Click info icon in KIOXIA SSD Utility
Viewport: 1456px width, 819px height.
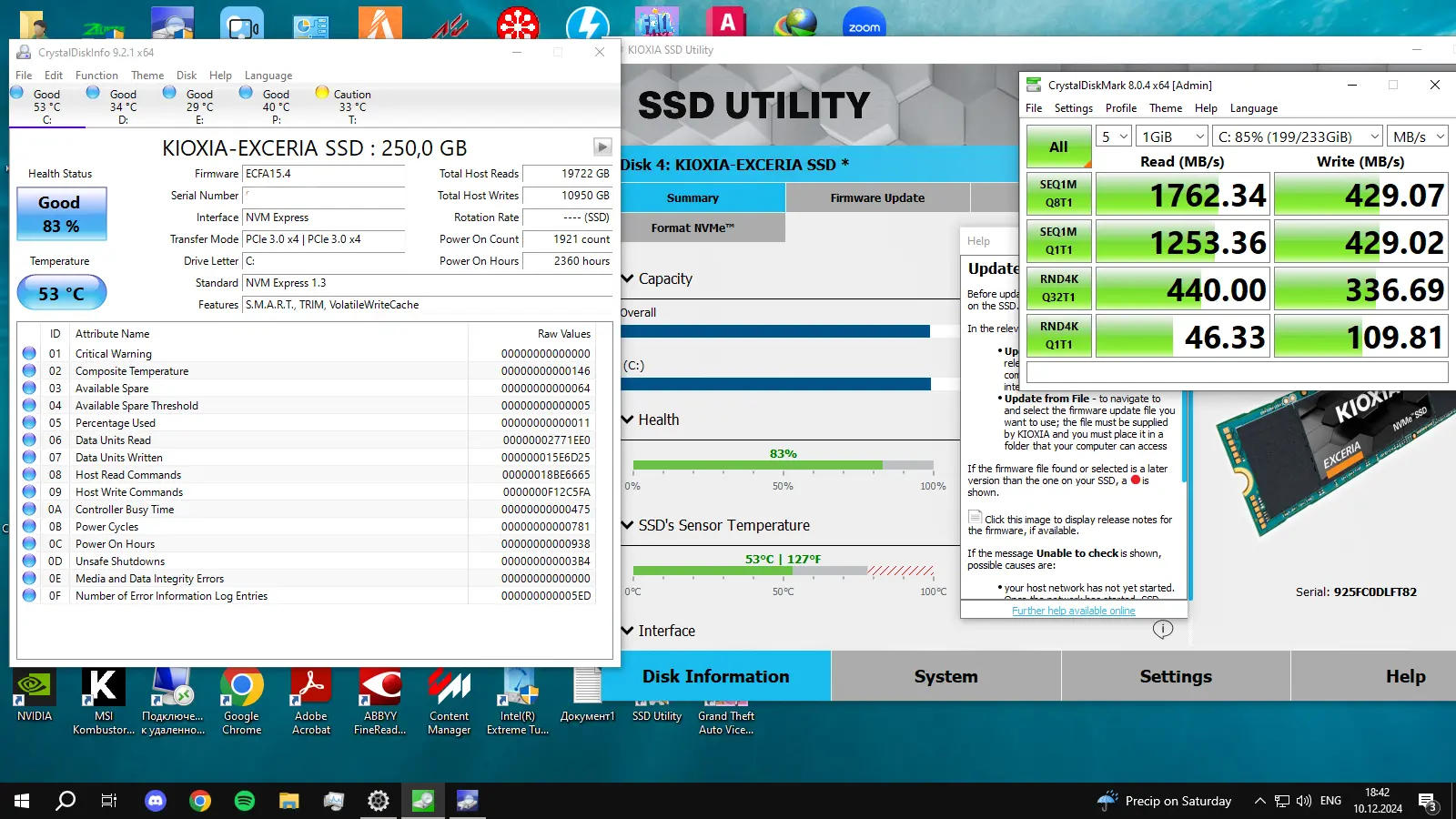(x=1163, y=629)
